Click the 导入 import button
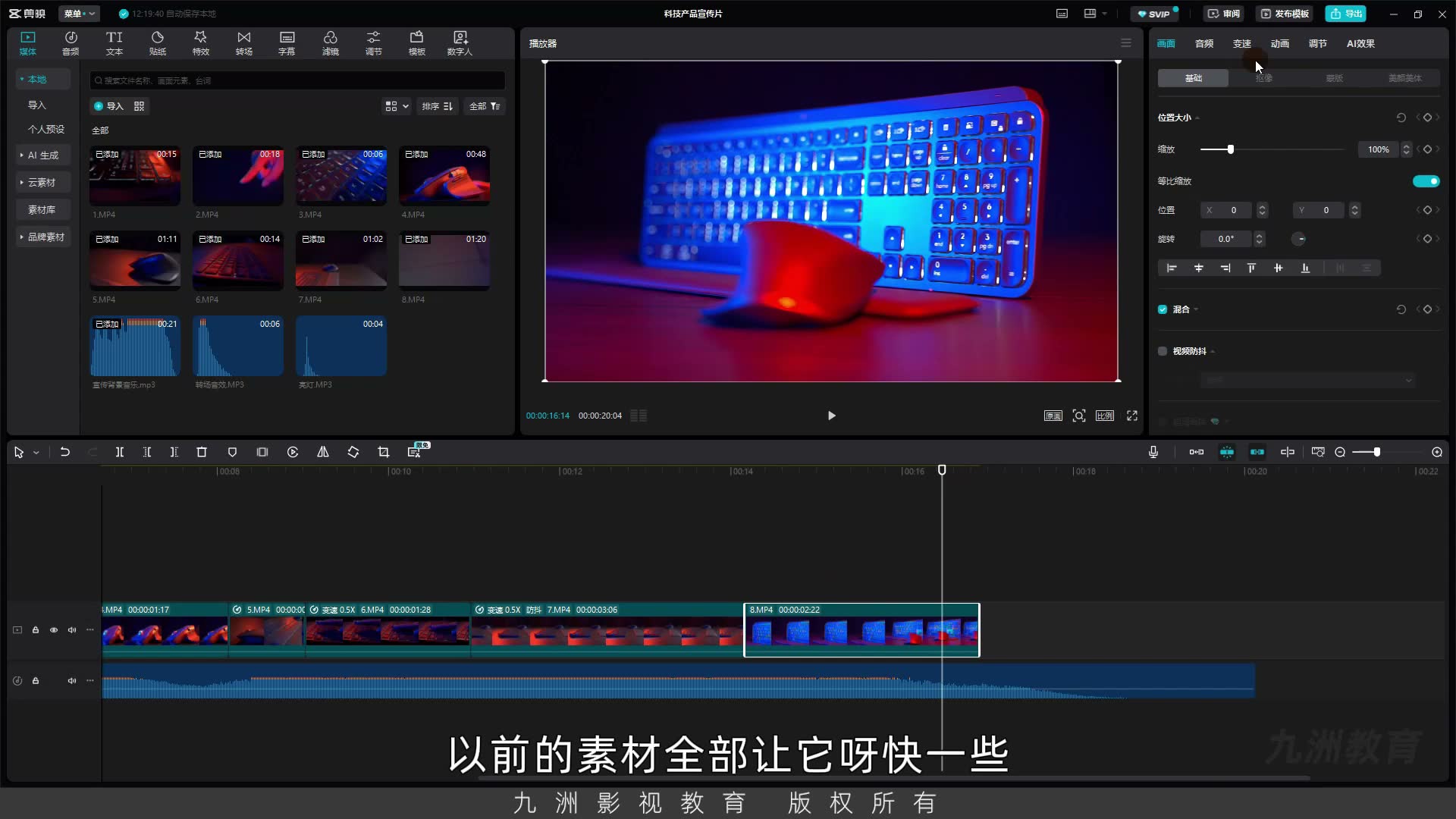 point(108,106)
